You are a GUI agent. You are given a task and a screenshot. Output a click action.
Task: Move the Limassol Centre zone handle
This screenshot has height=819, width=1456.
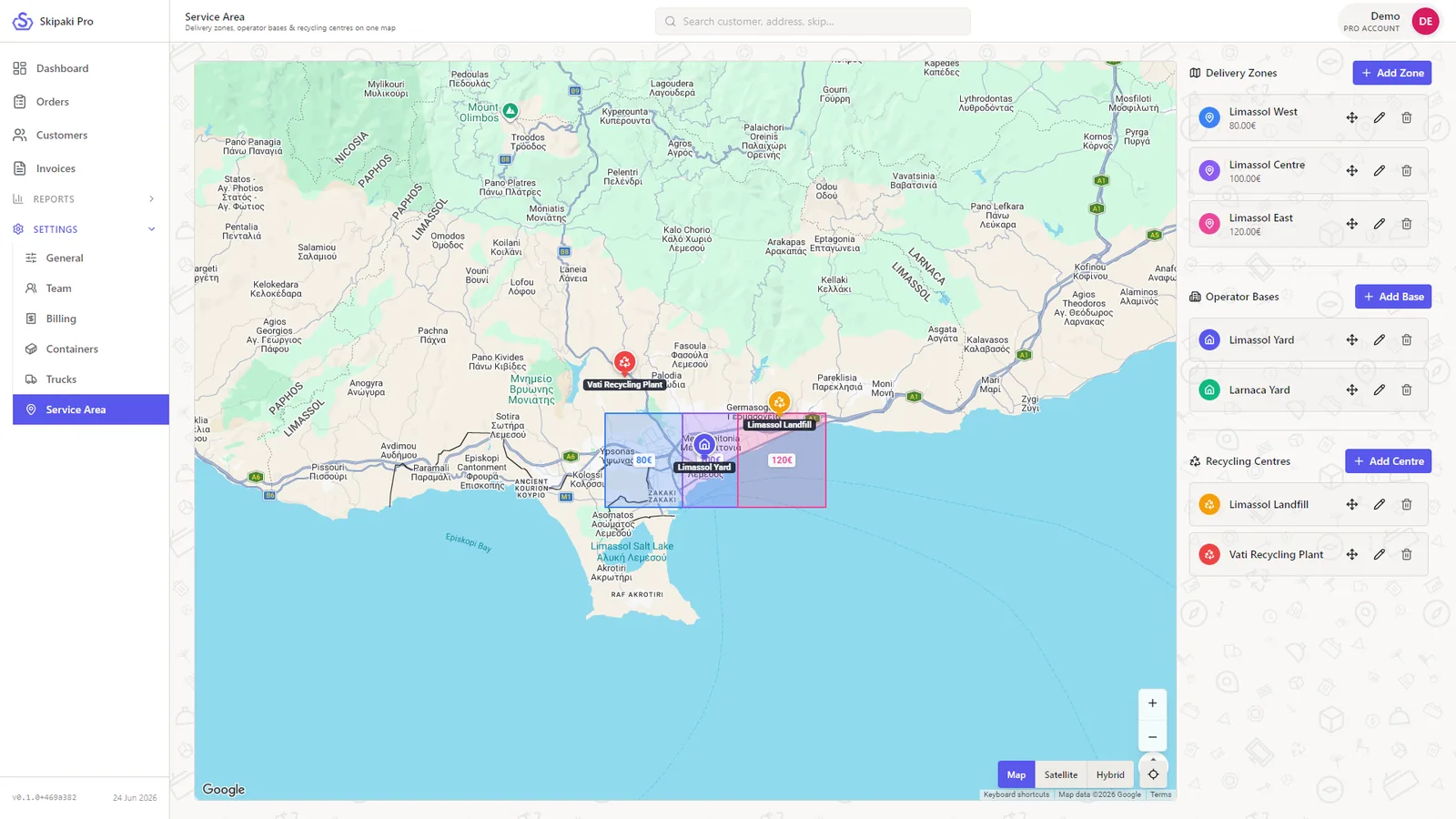[1352, 171]
